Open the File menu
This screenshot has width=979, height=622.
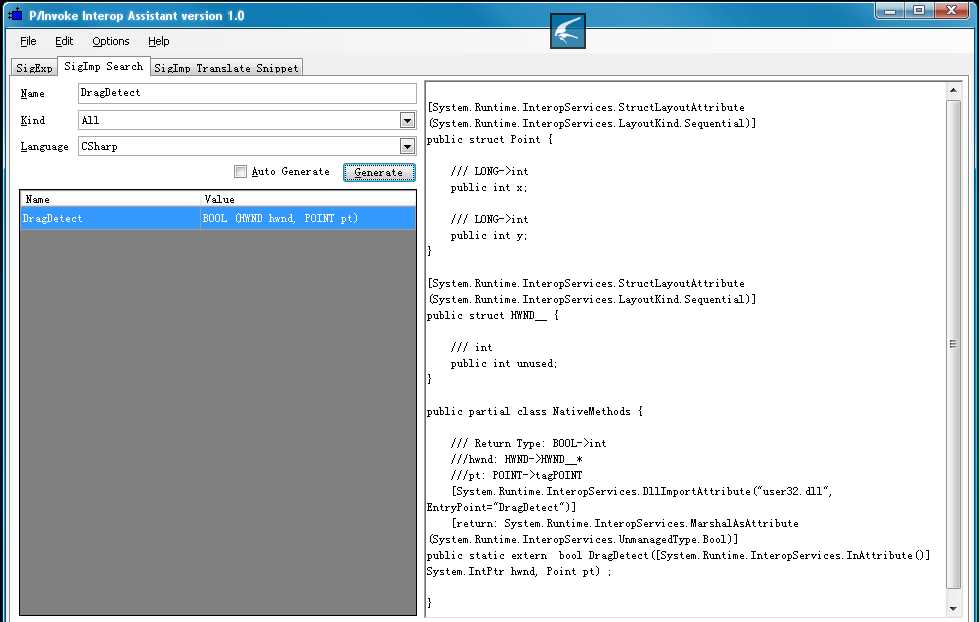[28, 41]
